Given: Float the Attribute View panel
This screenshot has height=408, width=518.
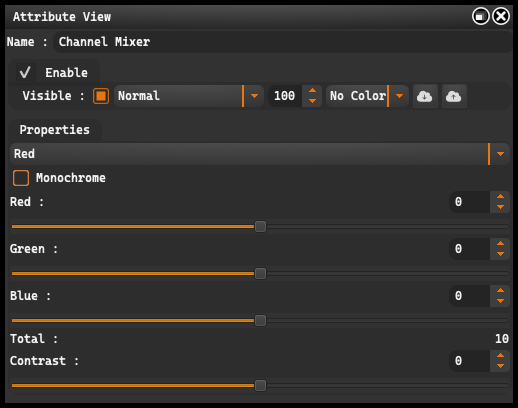Looking at the screenshot, I should tap(481, 16).
